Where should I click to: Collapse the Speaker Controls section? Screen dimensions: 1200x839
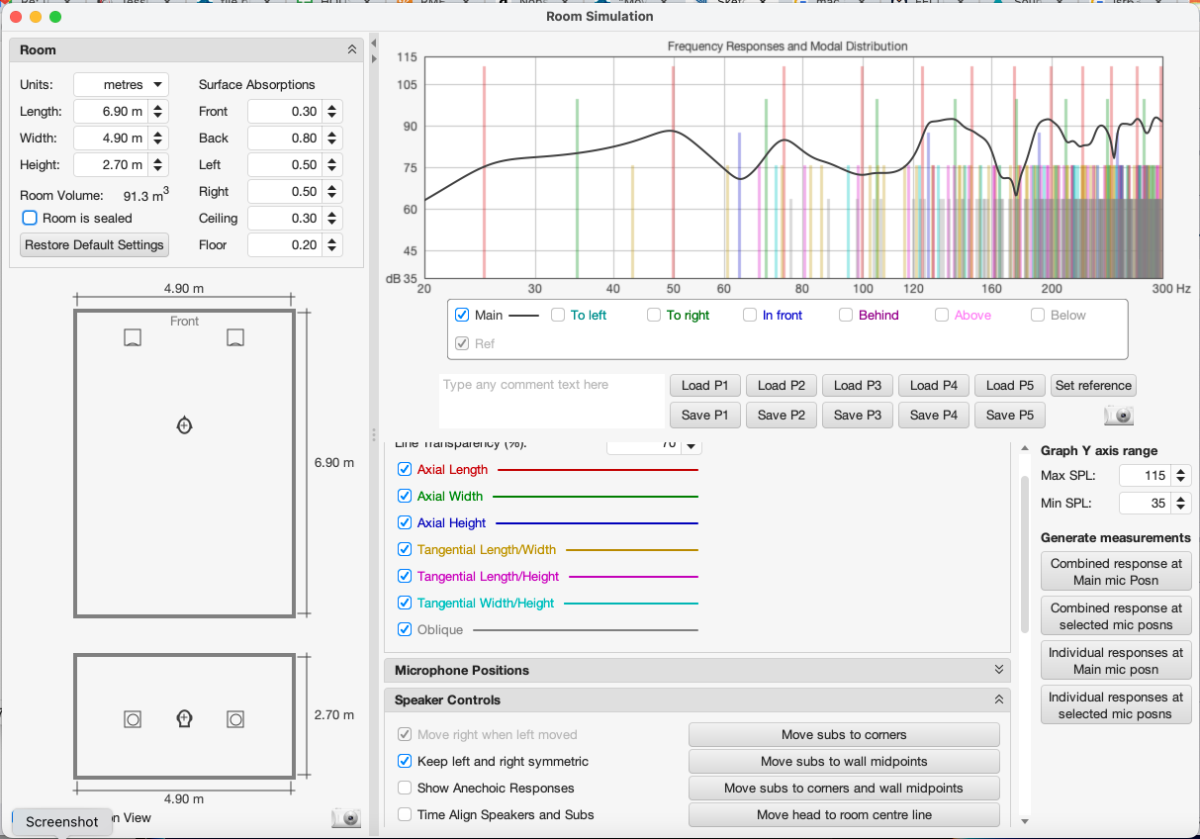(x=997, y=700)
